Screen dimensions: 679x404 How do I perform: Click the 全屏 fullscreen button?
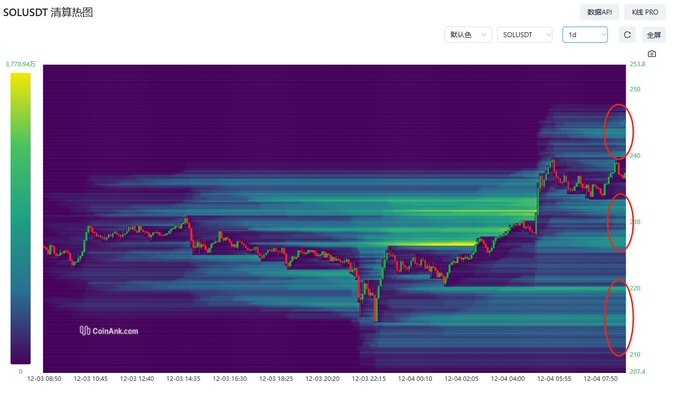pos(653,35)
